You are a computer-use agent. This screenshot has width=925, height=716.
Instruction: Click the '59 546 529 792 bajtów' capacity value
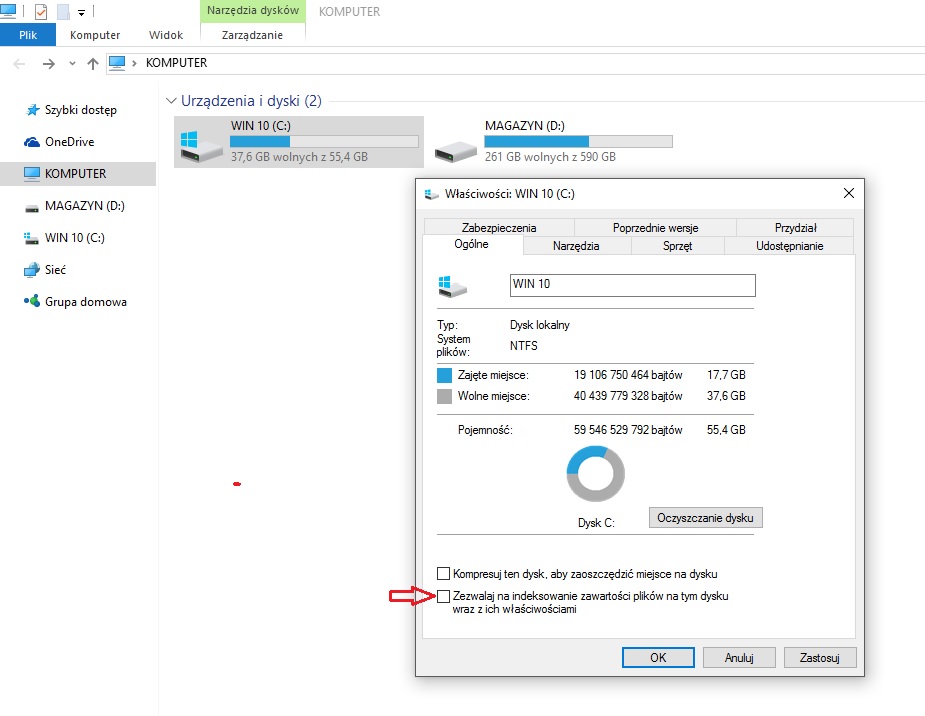click(x=628, y=430)
